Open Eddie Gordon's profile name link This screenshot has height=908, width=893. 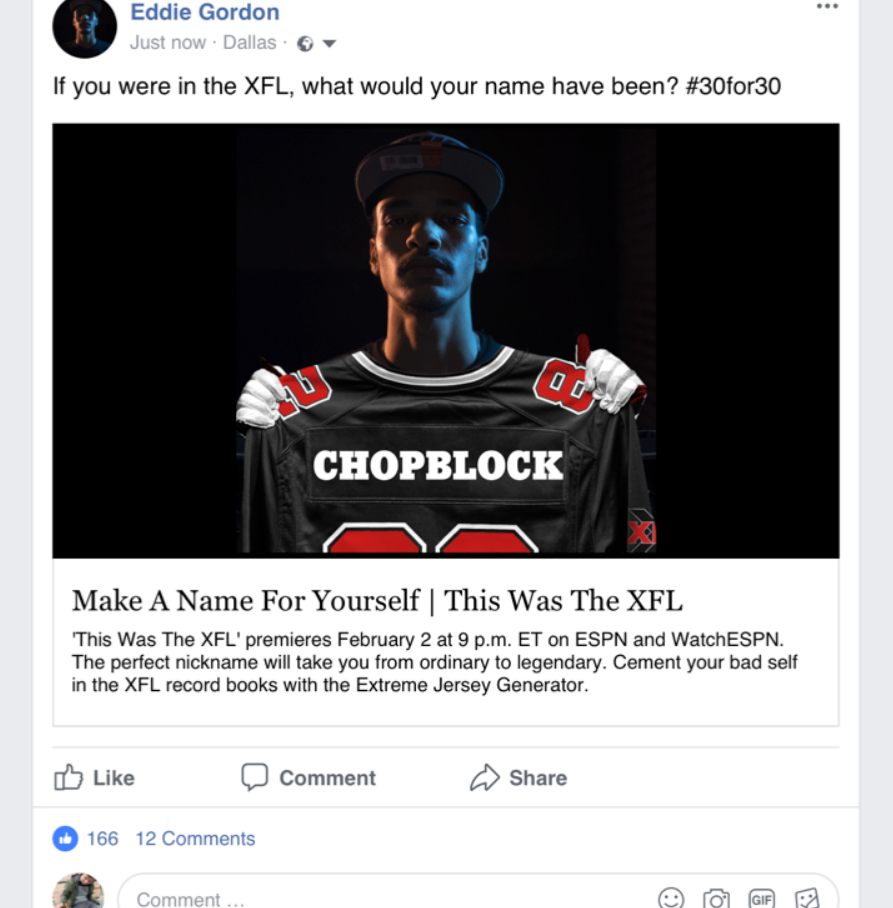(x=205, y=12)
